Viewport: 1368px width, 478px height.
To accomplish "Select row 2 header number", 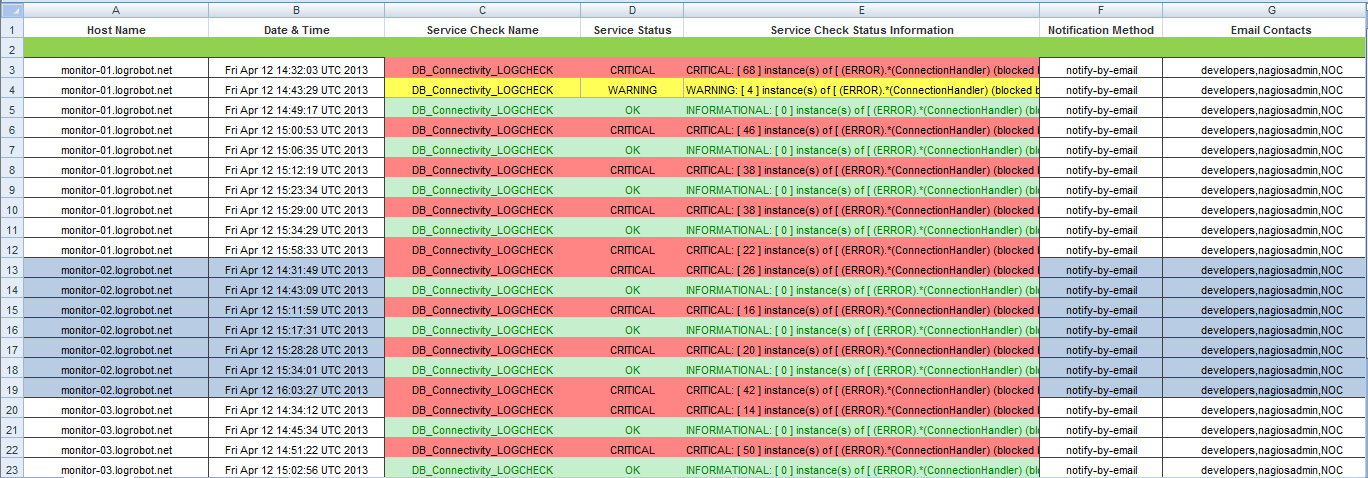I will pyautogui.click(x=11, y=49).
